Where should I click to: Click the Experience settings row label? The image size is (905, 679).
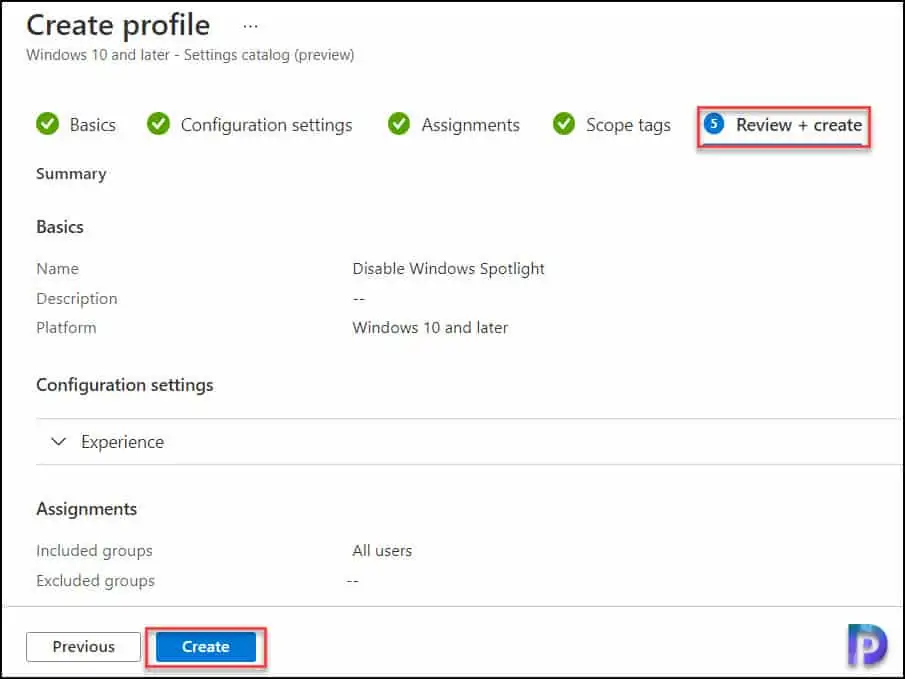[122, 442]
